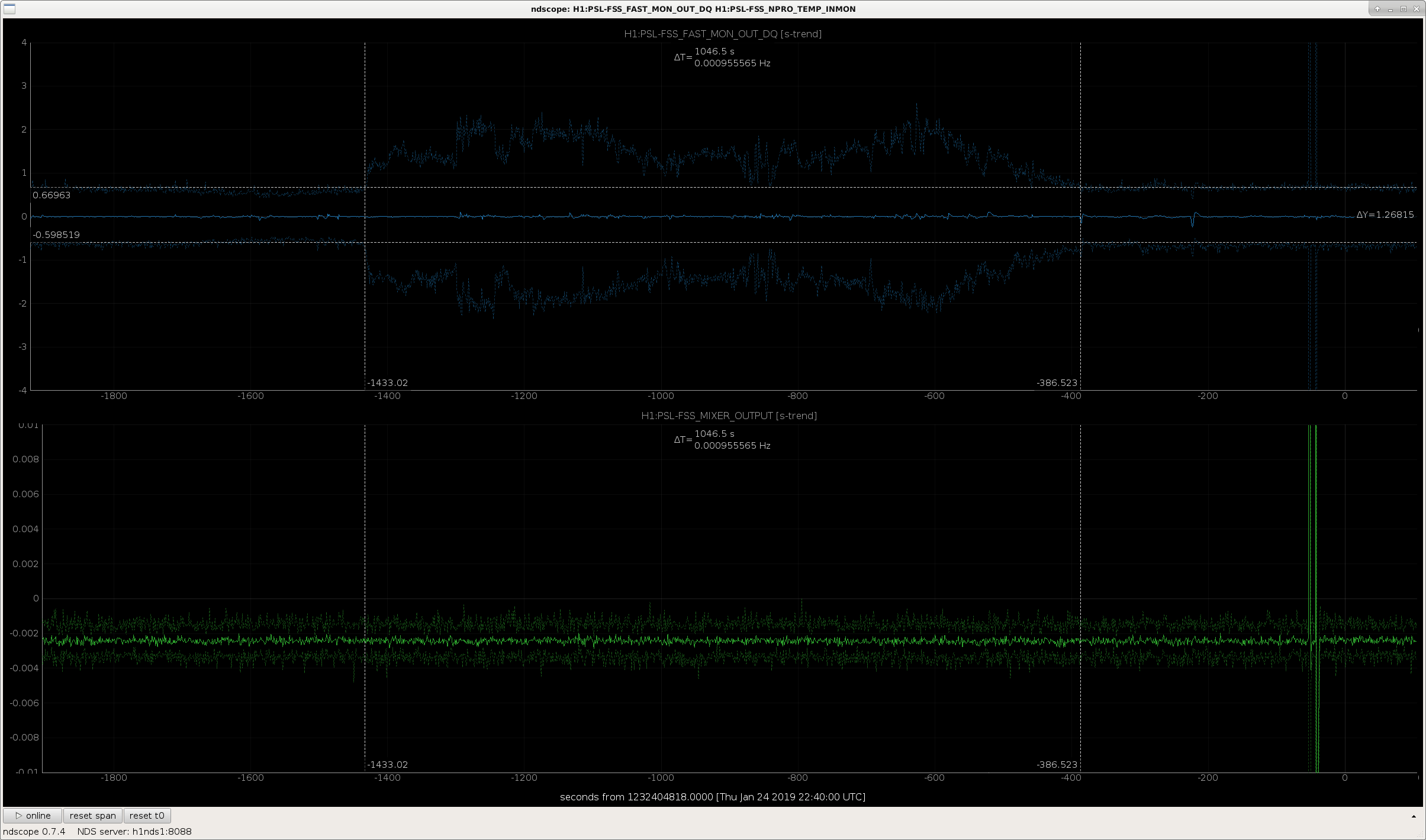The height and width of the screenshot is (840, 1426).
Task: Click the ΔY=1.26815 readout label
Action: [x=1385, y=215]
